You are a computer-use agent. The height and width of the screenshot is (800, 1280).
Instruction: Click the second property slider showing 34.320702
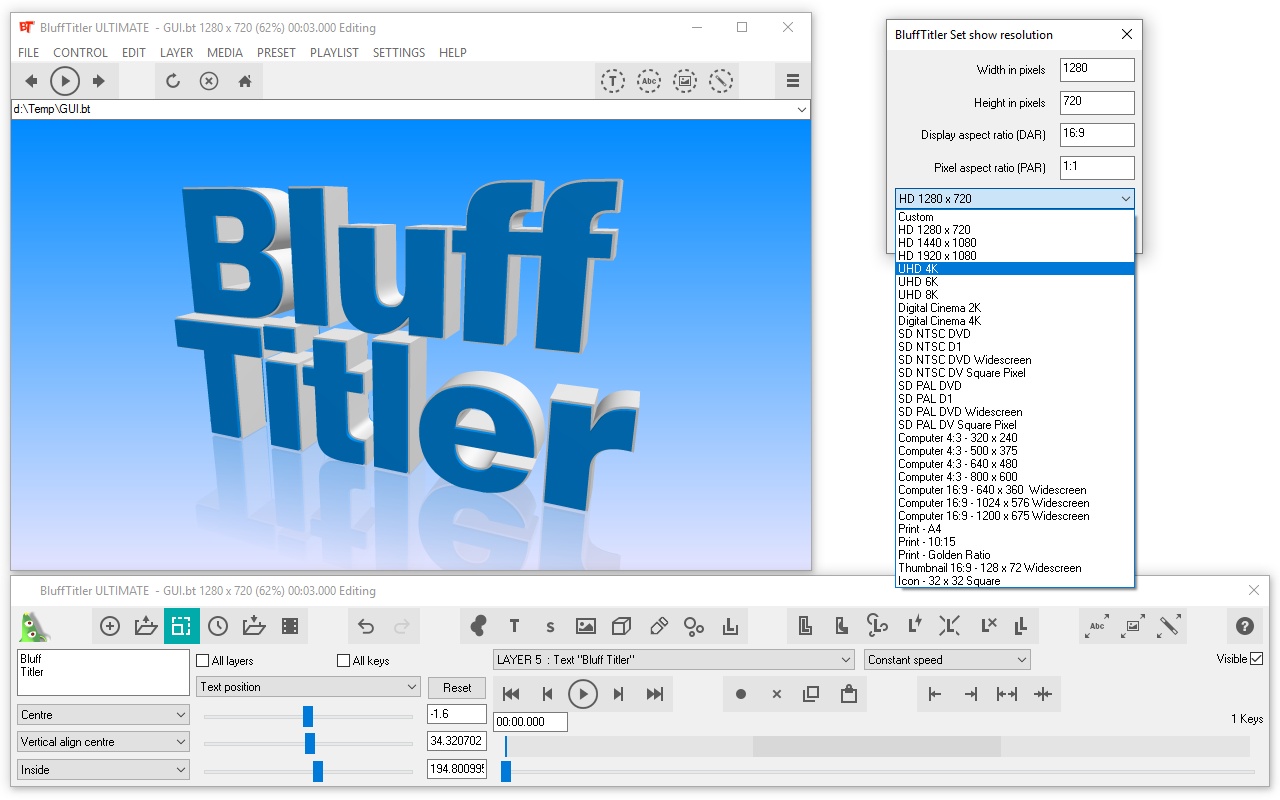click(308, 743)
